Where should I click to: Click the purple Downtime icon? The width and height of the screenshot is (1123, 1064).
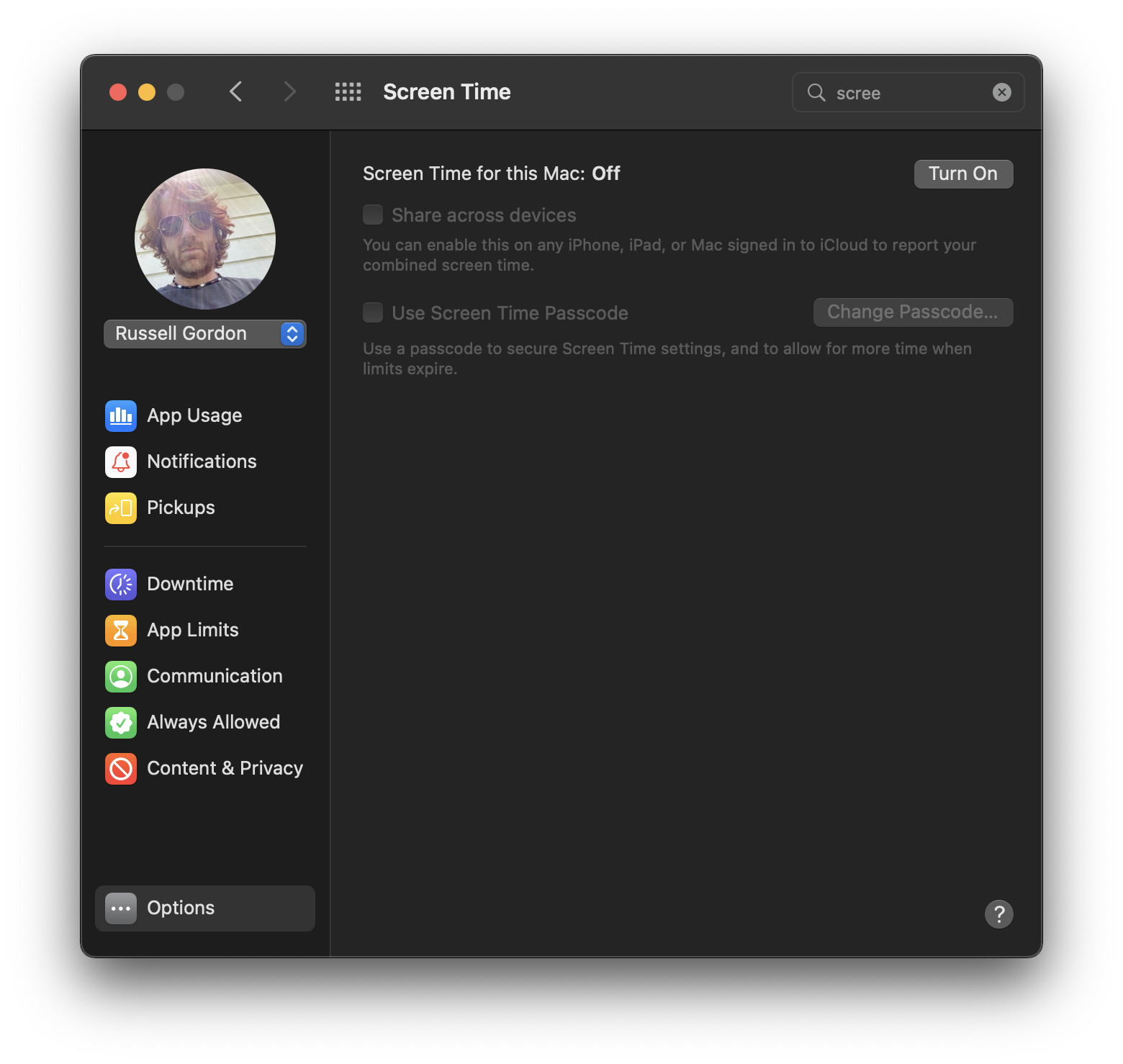coord(121,584)
